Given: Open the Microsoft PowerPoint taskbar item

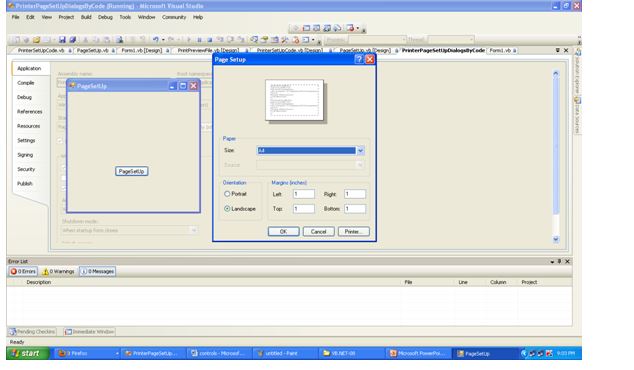Looking at the screenshot, I should pos(418,353).
